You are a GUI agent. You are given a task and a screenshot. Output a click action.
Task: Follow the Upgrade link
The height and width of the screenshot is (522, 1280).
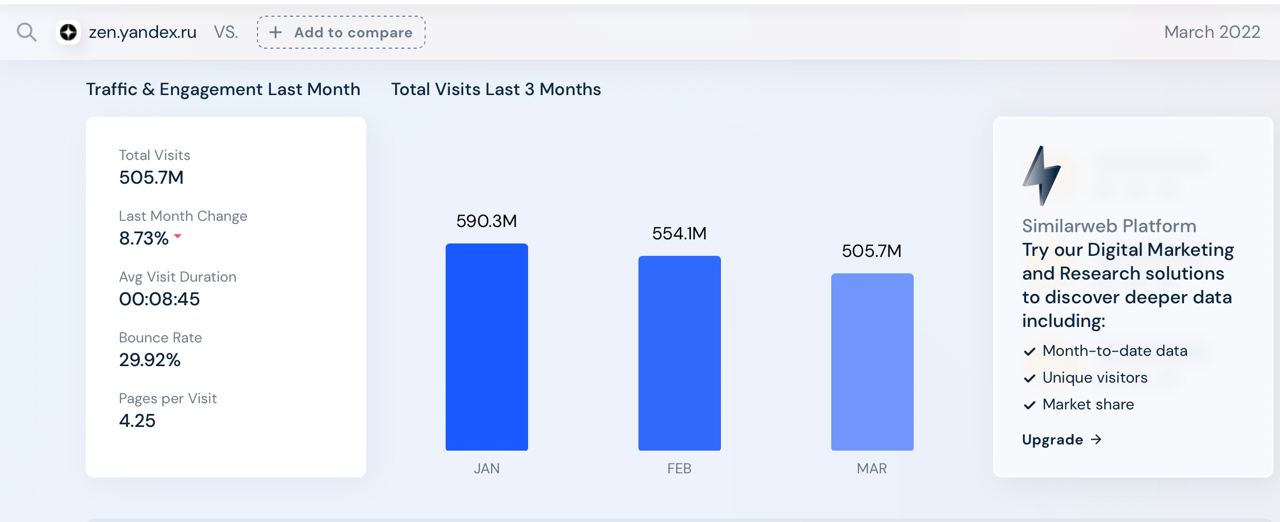tap(1062, 439)
